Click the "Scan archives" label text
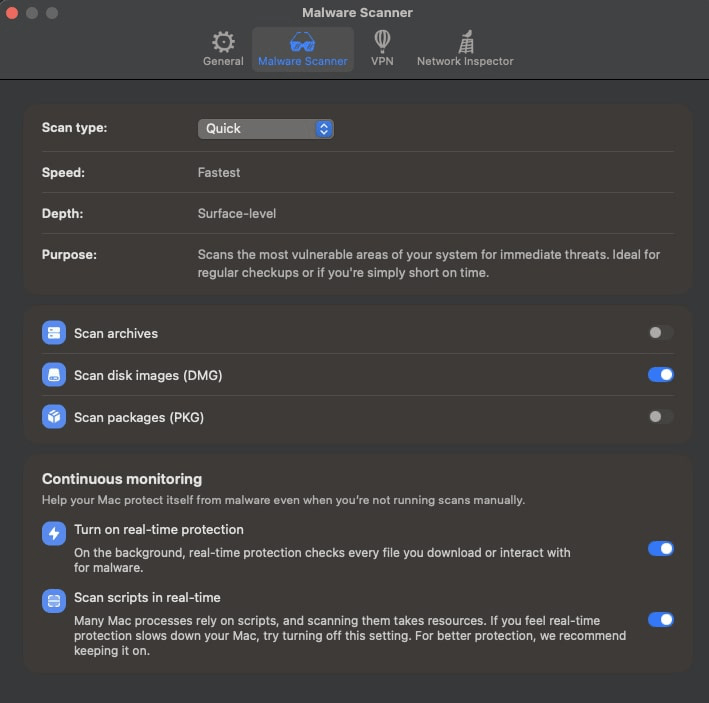Image resolution: width=709 pixels, height=703 pixels. [x=116, y=333]
